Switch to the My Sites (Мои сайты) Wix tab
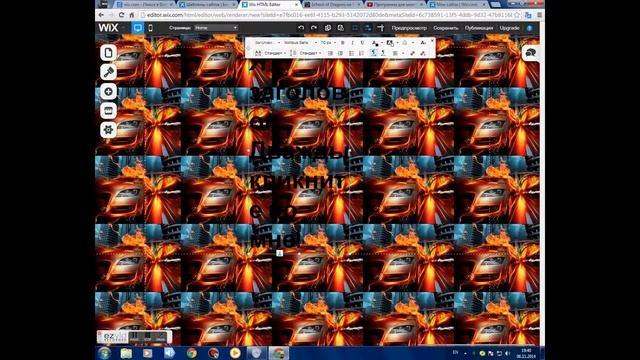 point(458,4)
